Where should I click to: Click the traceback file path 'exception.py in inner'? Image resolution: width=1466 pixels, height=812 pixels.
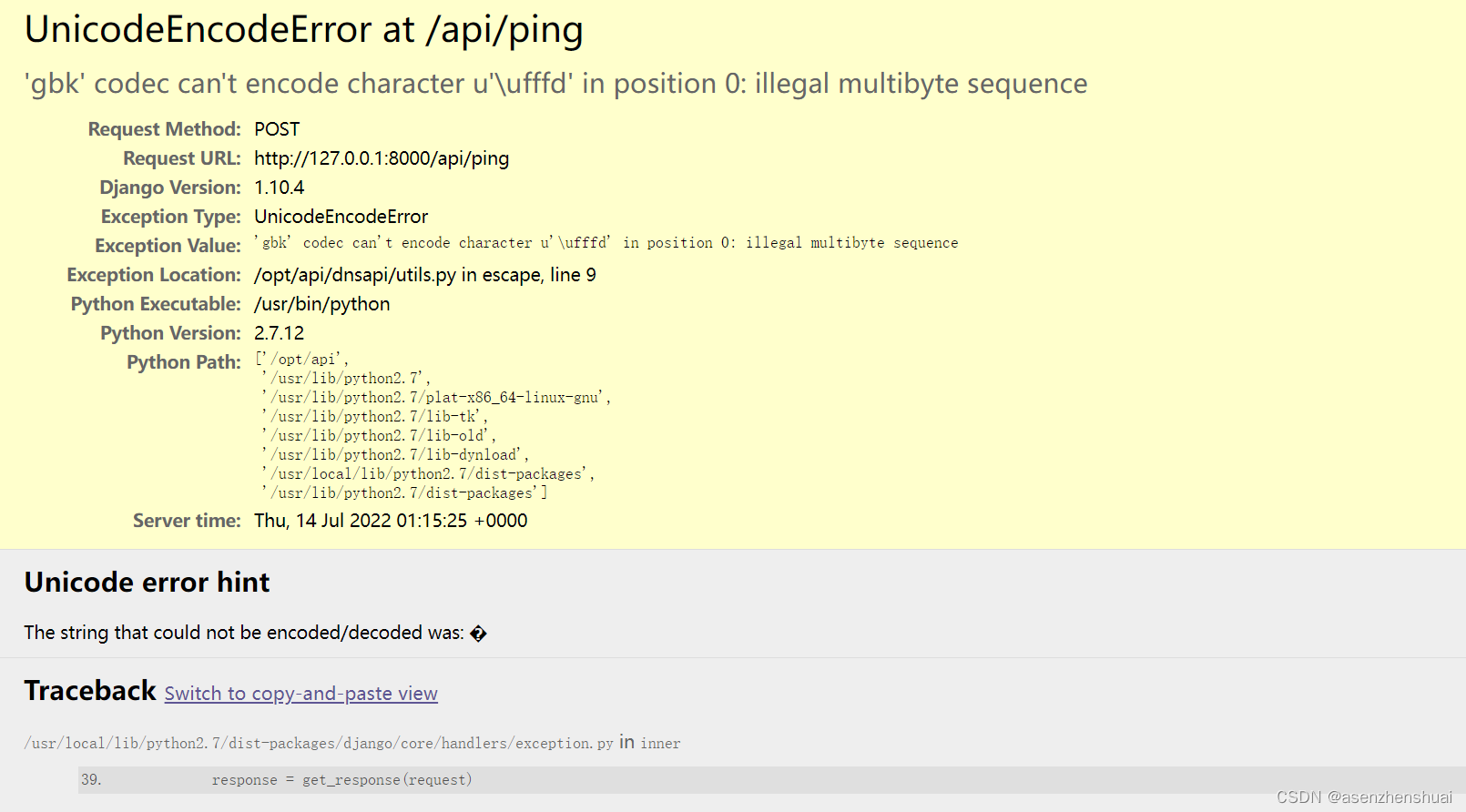[352, 743]
